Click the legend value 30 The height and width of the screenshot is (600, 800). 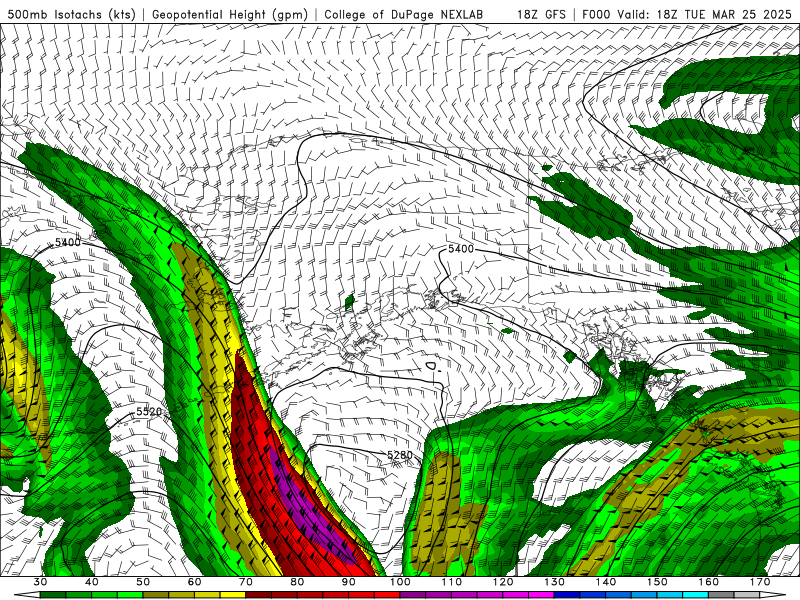(x=40, y=582)
